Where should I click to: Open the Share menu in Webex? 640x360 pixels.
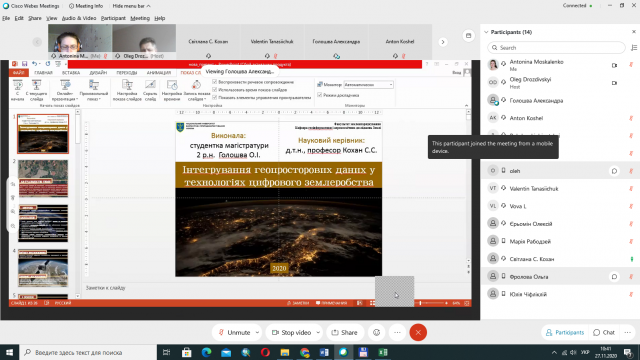[x=35, y=18]
